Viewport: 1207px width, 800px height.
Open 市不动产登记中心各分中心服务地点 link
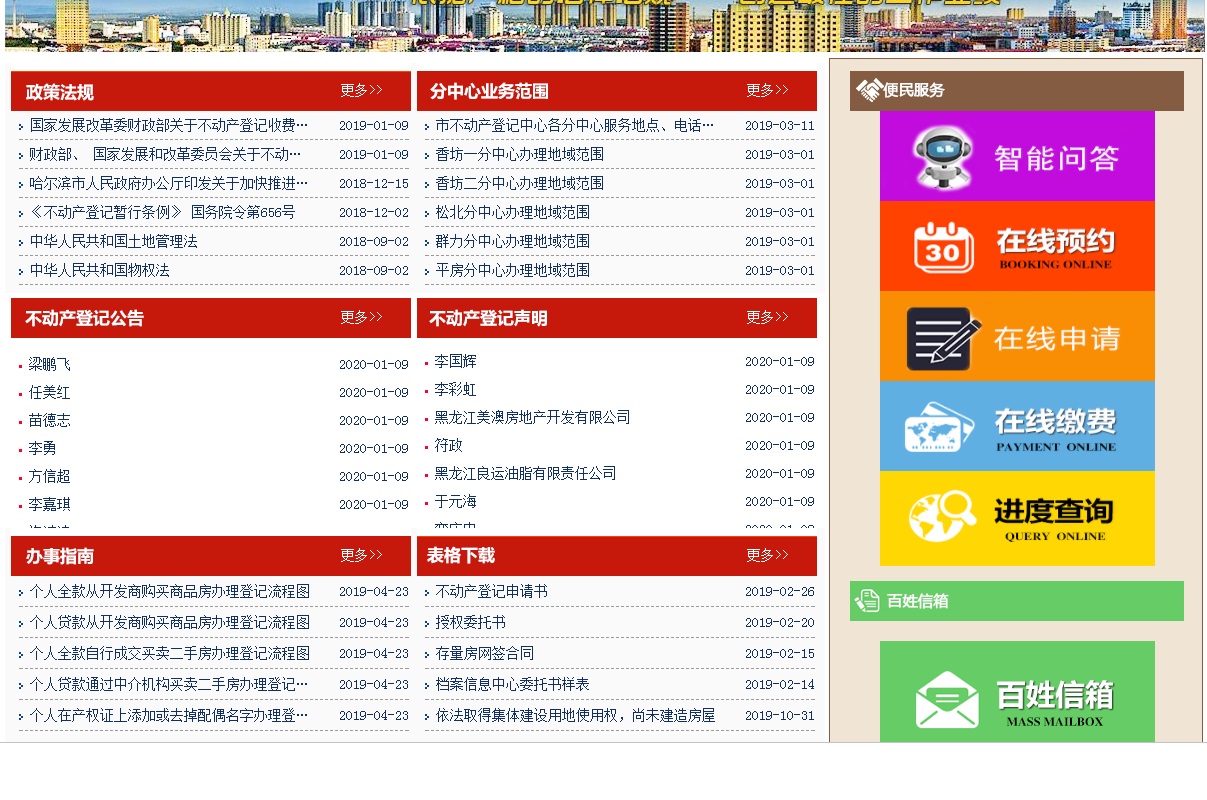(575, 126)
